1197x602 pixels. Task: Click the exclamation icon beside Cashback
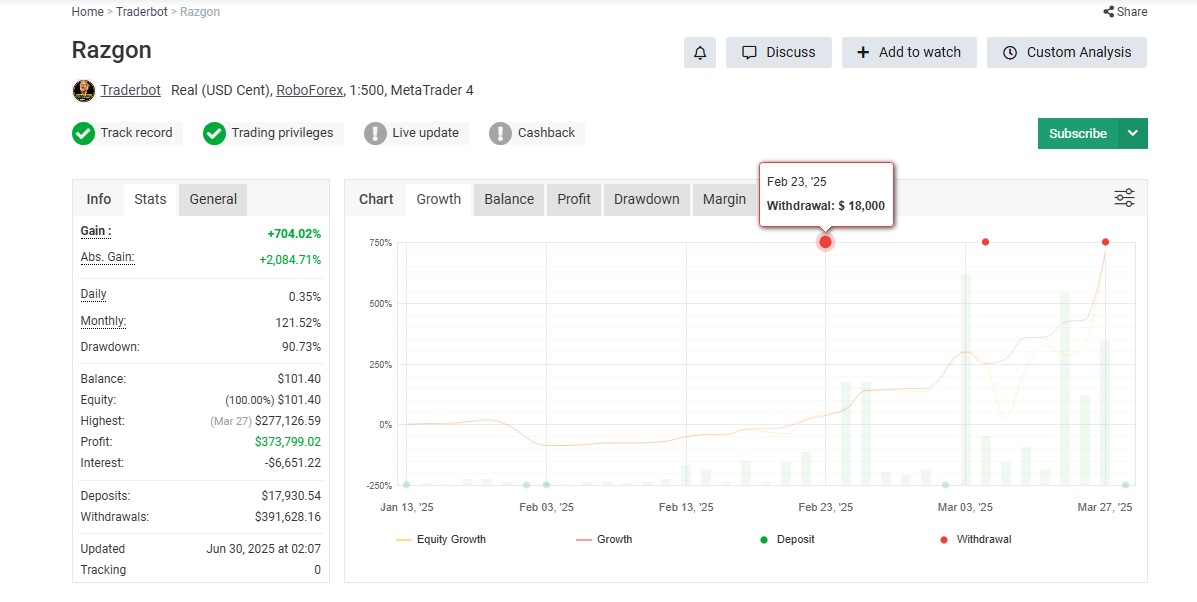(501, 134)
